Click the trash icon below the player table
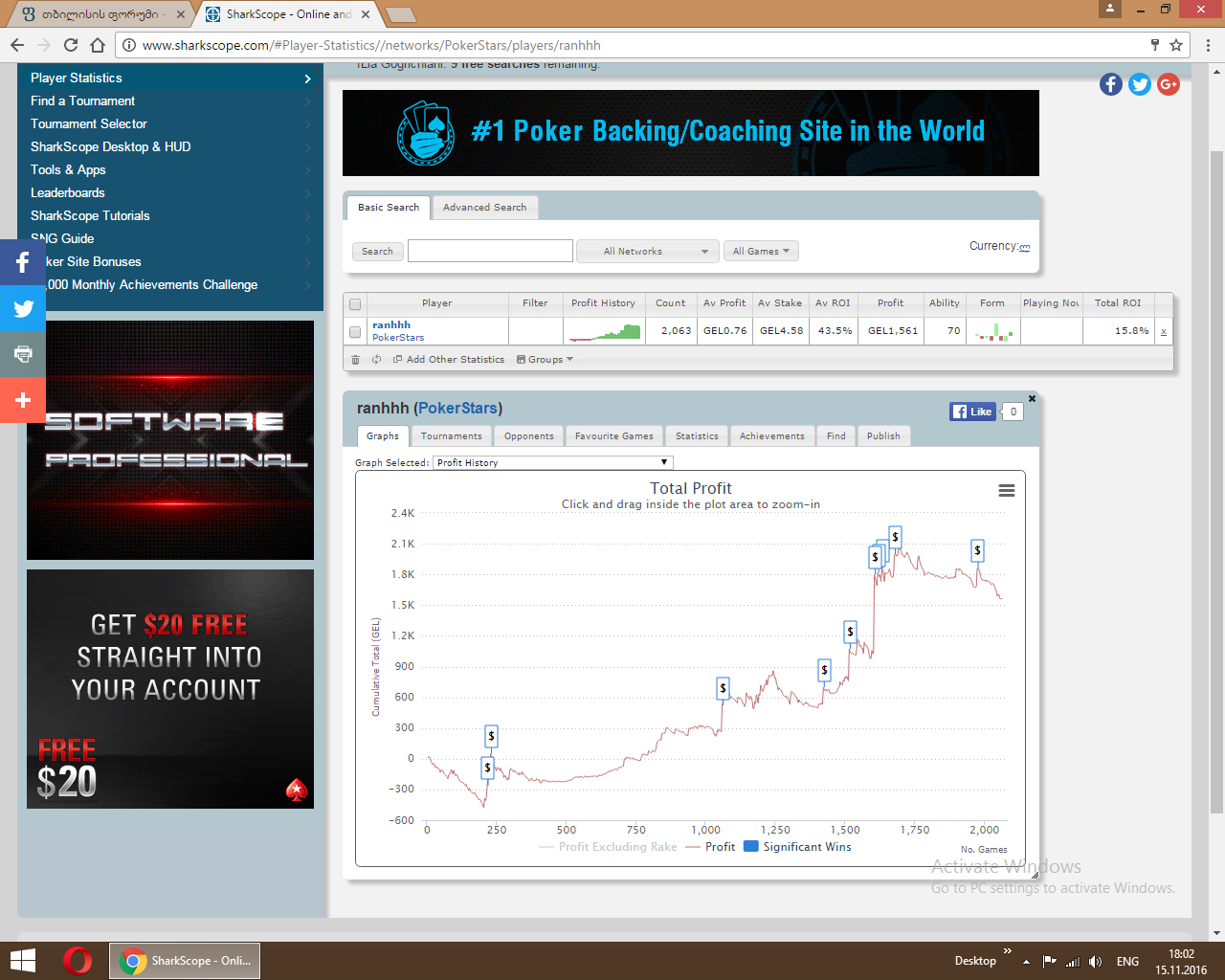The height and width of the screenshot is (980, 1225). coord(355,360)
